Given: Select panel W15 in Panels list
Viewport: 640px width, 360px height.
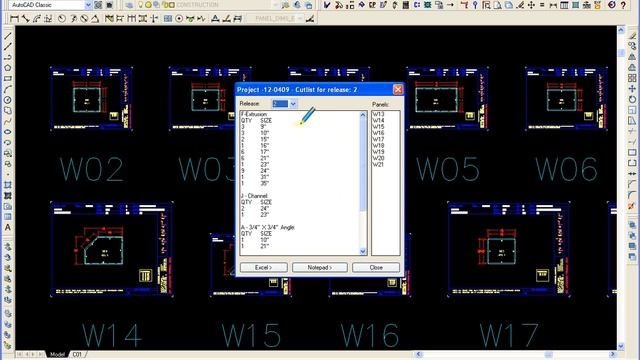Looking at the screenshot, I should click(378, 127).
